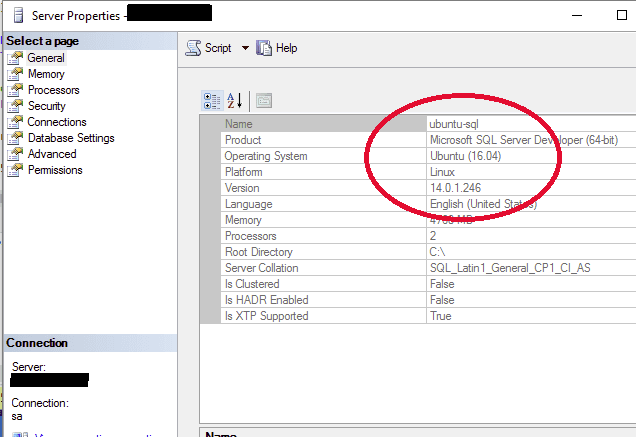Click the Security page icon
This screenshot has width=636, height=437.
15,106
